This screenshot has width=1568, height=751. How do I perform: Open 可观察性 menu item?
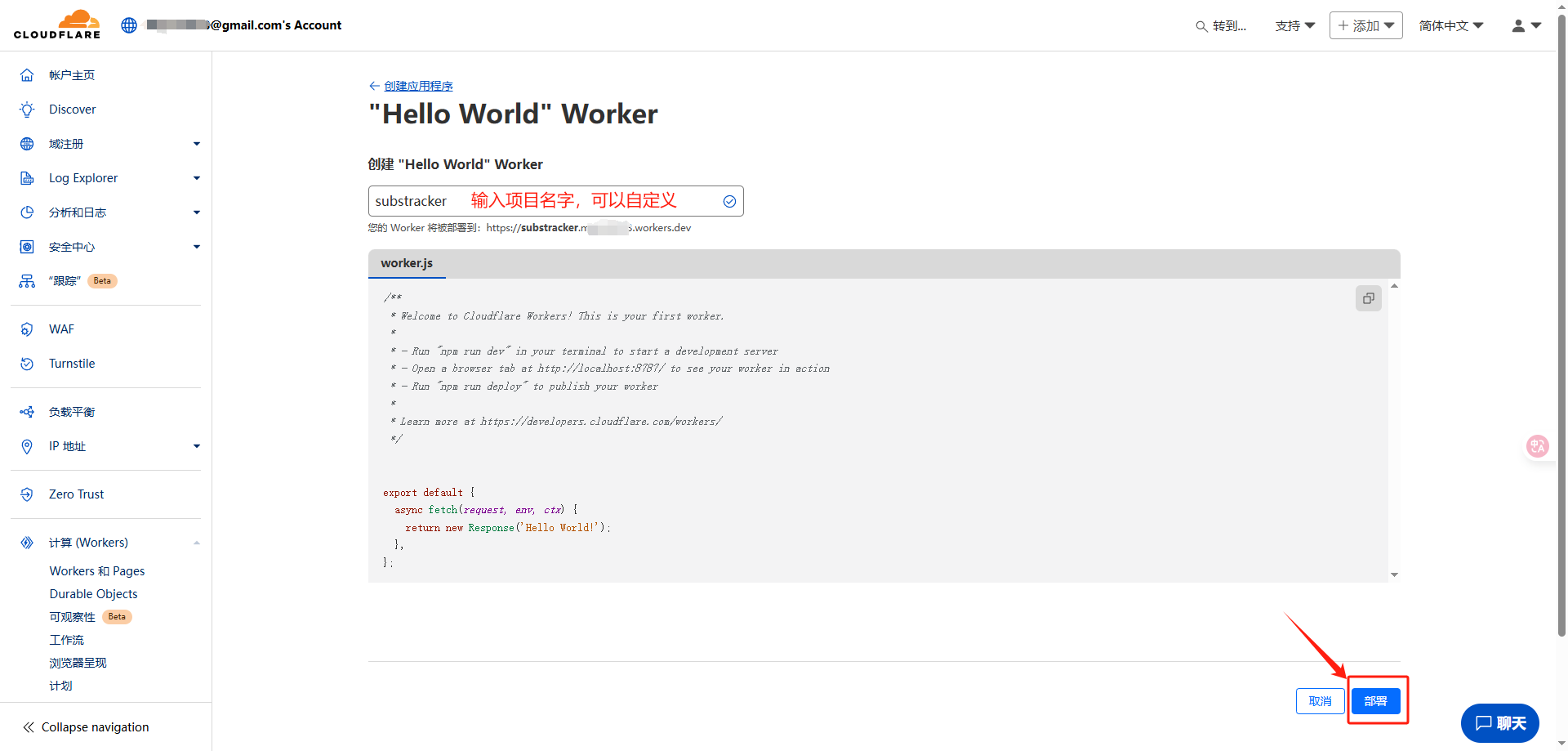(x=73, y=617)
